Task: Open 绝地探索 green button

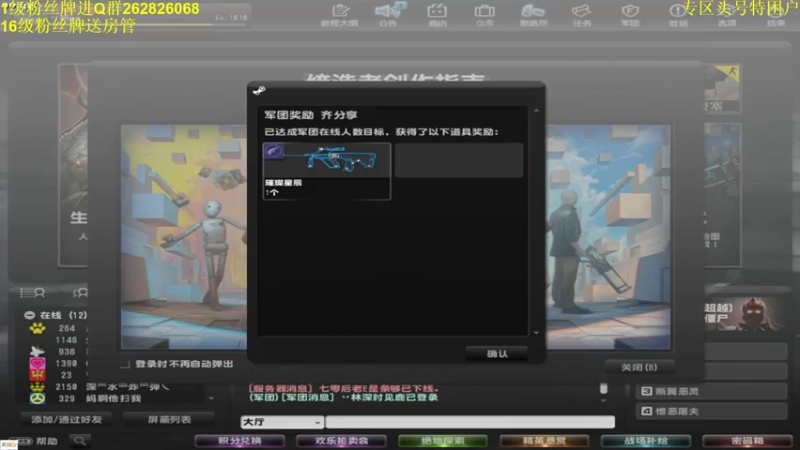Action: [x=443, y=441]
